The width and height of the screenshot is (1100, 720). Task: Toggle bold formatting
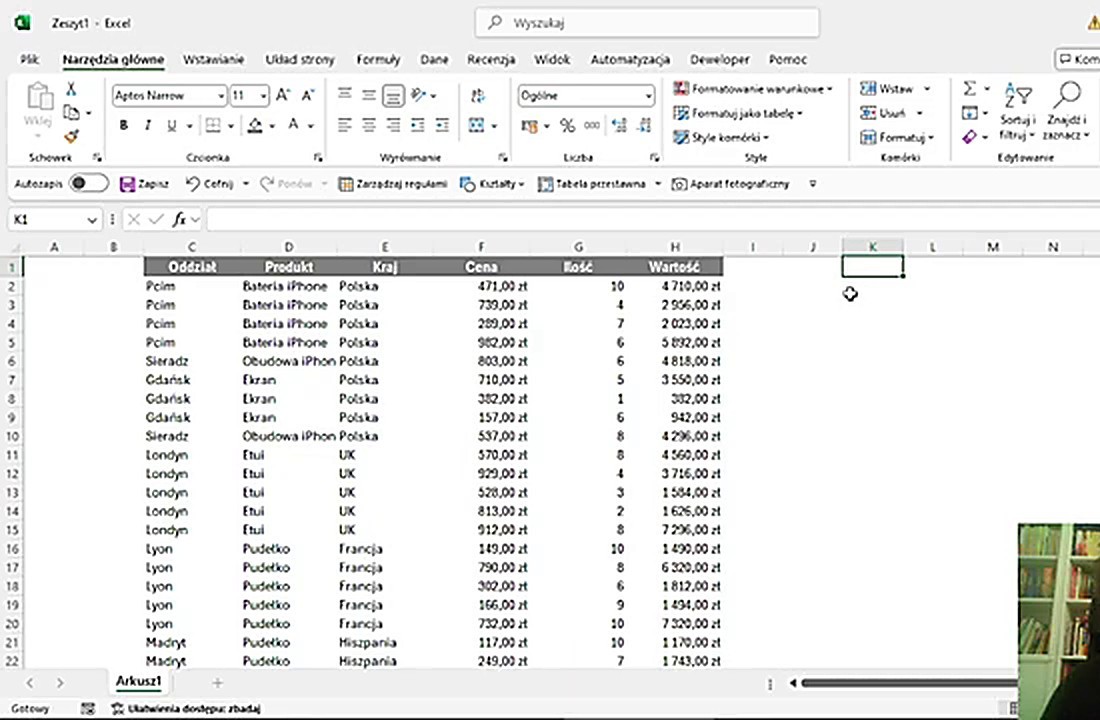point(124,126)
